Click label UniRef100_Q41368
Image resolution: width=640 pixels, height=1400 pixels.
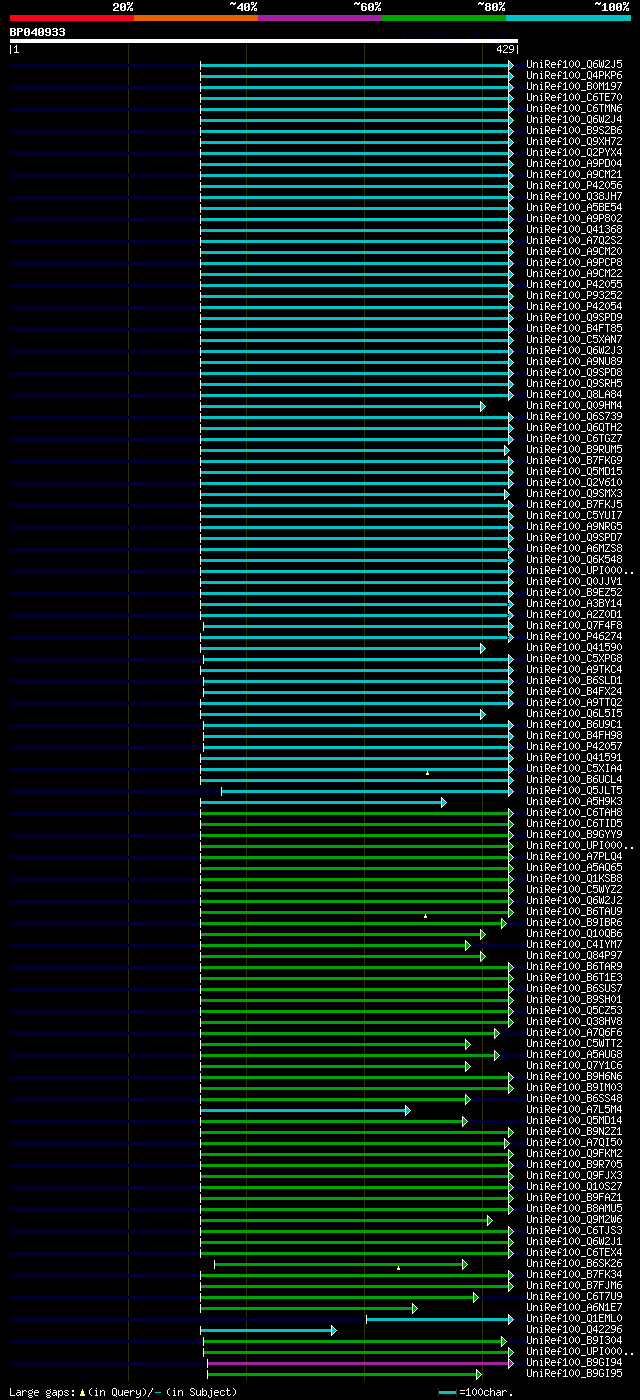574,229
